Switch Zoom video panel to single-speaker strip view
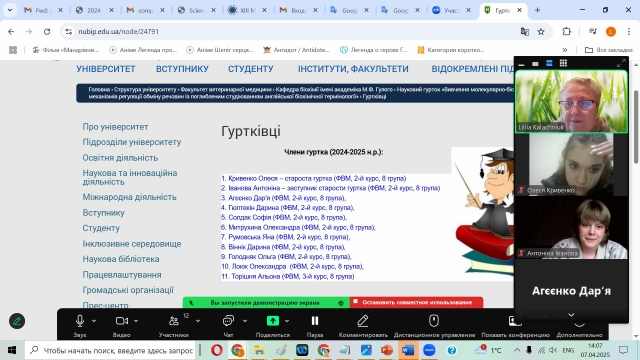The width and height of the screenshot is (640, 360). tap(535, 64)
